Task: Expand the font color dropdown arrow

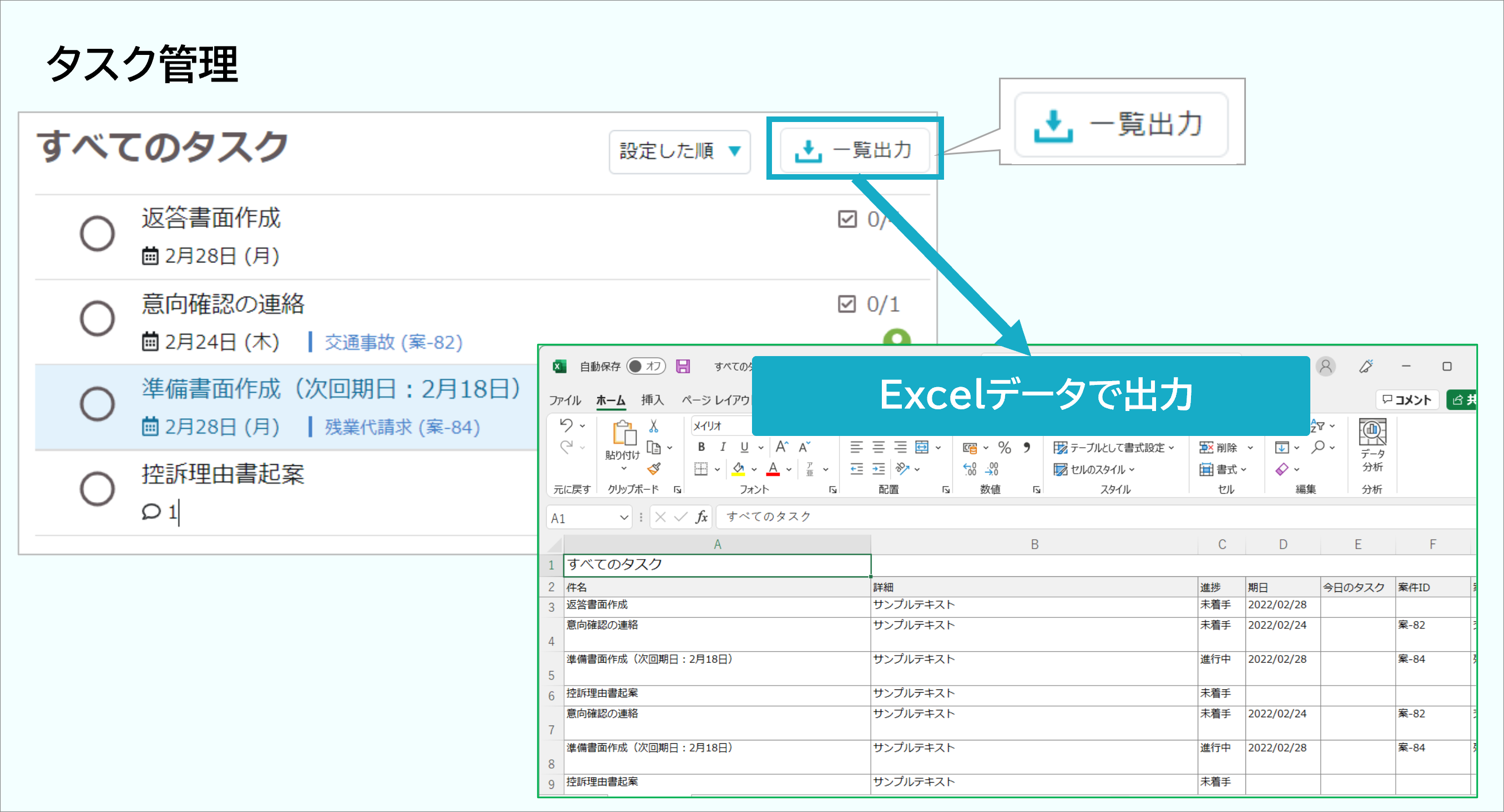Action: pos(789,469)
